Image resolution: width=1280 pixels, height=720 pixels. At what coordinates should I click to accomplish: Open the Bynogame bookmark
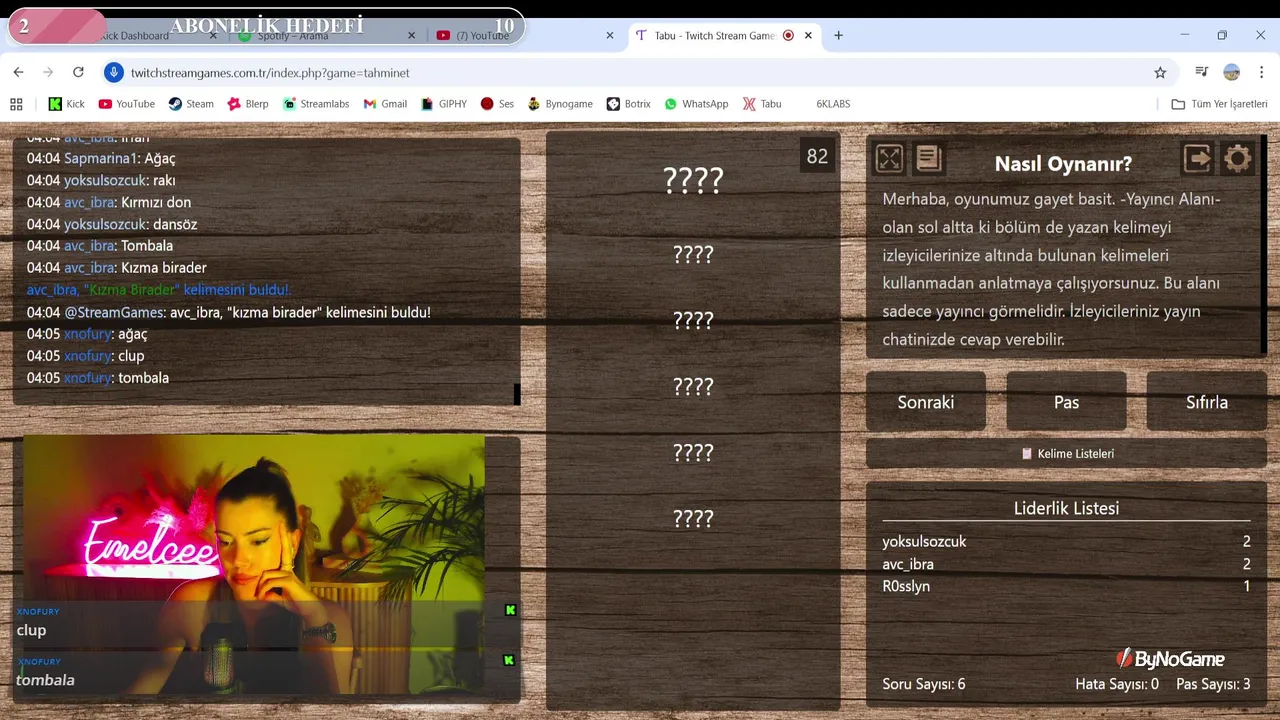click(560, 104)
